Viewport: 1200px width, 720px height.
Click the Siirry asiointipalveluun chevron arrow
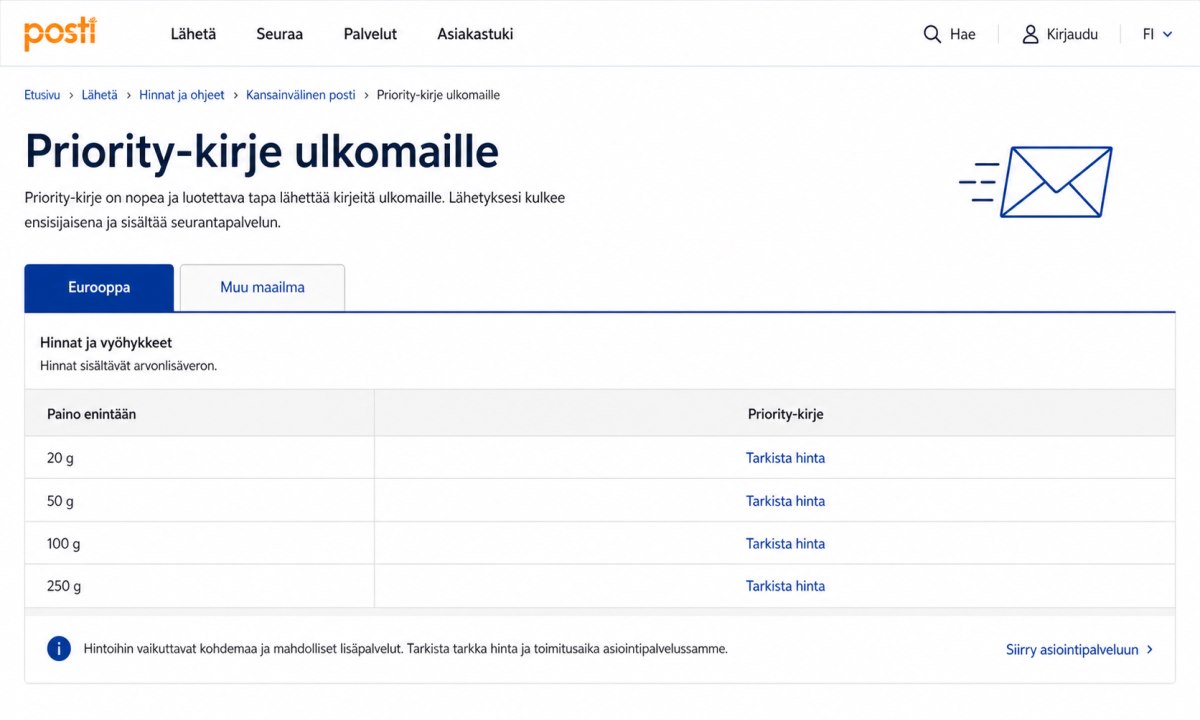tap(1149, 650)
